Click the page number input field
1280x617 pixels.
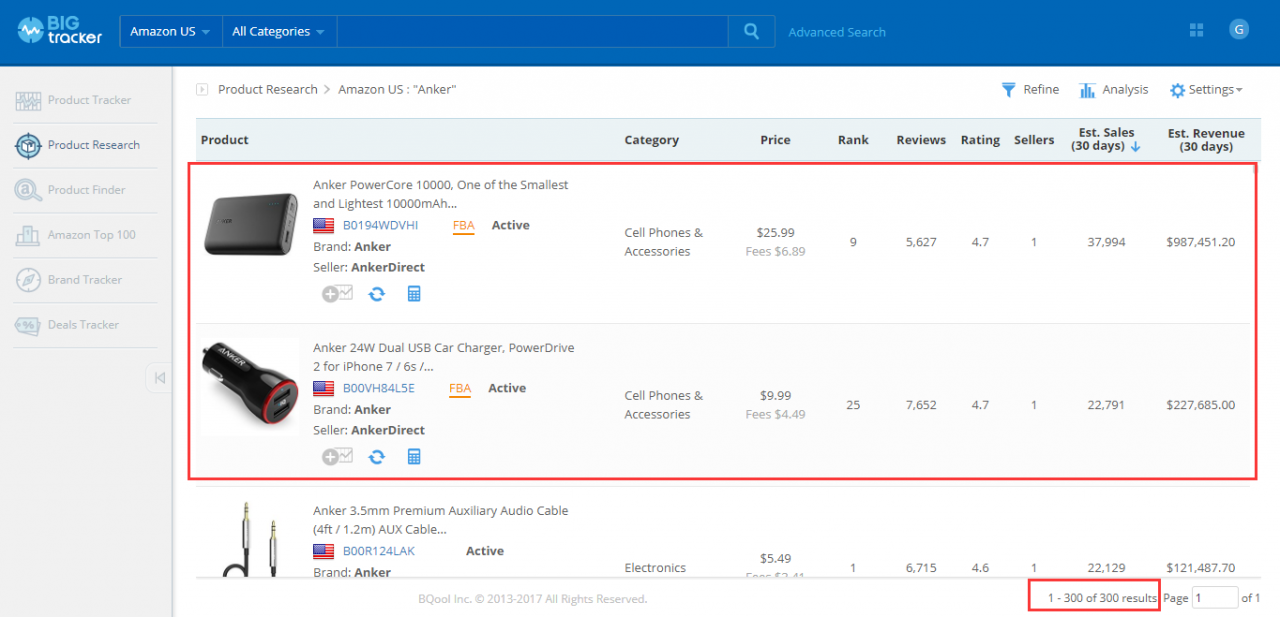click(x=1215, y=598)
